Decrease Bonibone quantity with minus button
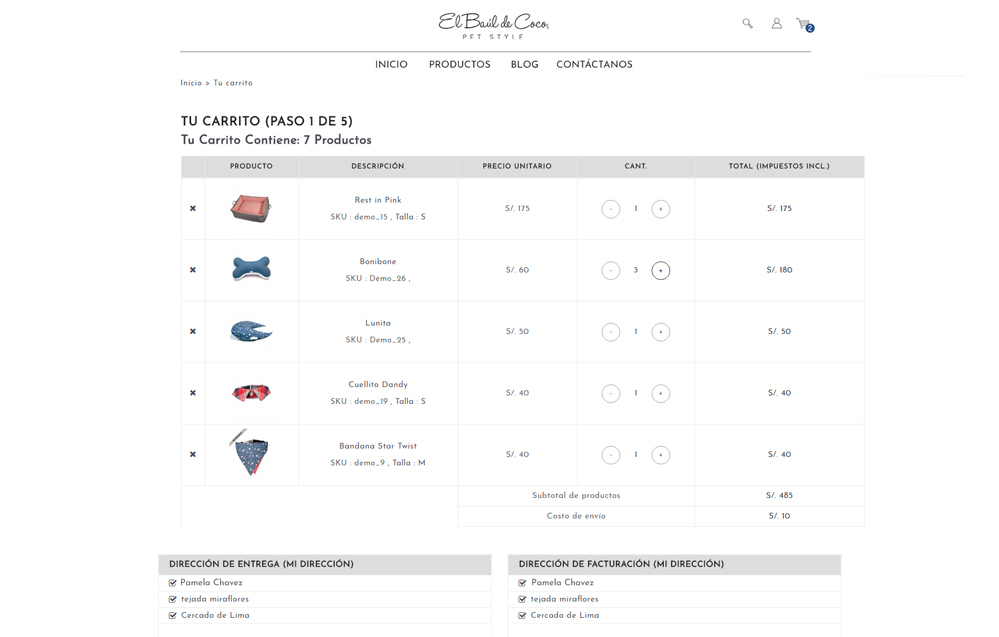 coord(611,270)
